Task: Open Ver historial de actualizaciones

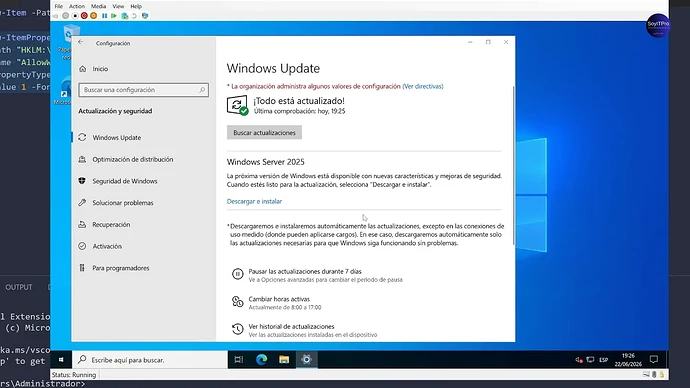Action: (291, 326)
